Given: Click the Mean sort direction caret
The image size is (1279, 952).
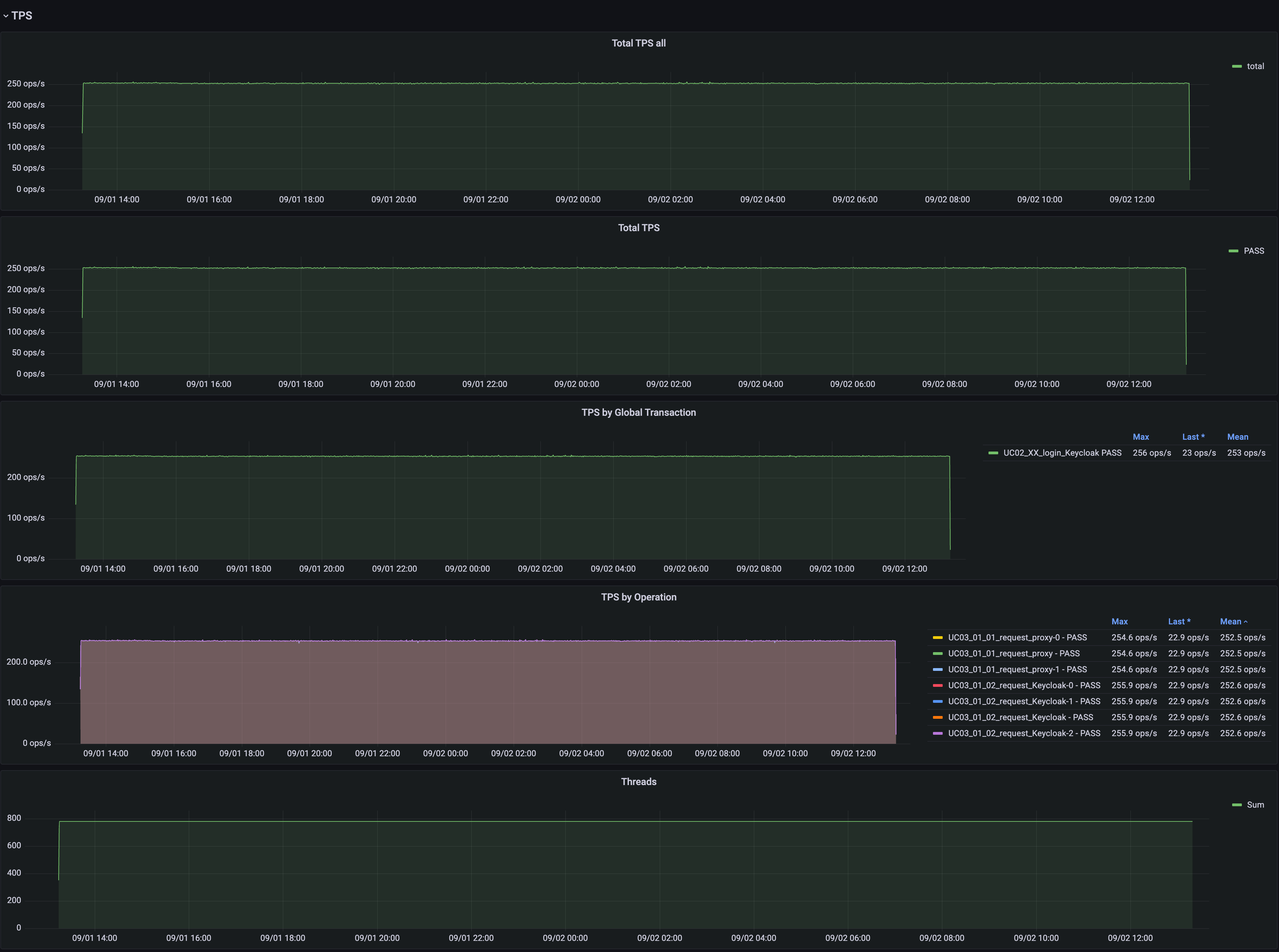Looking at the screenshot, I should 1246,622.
